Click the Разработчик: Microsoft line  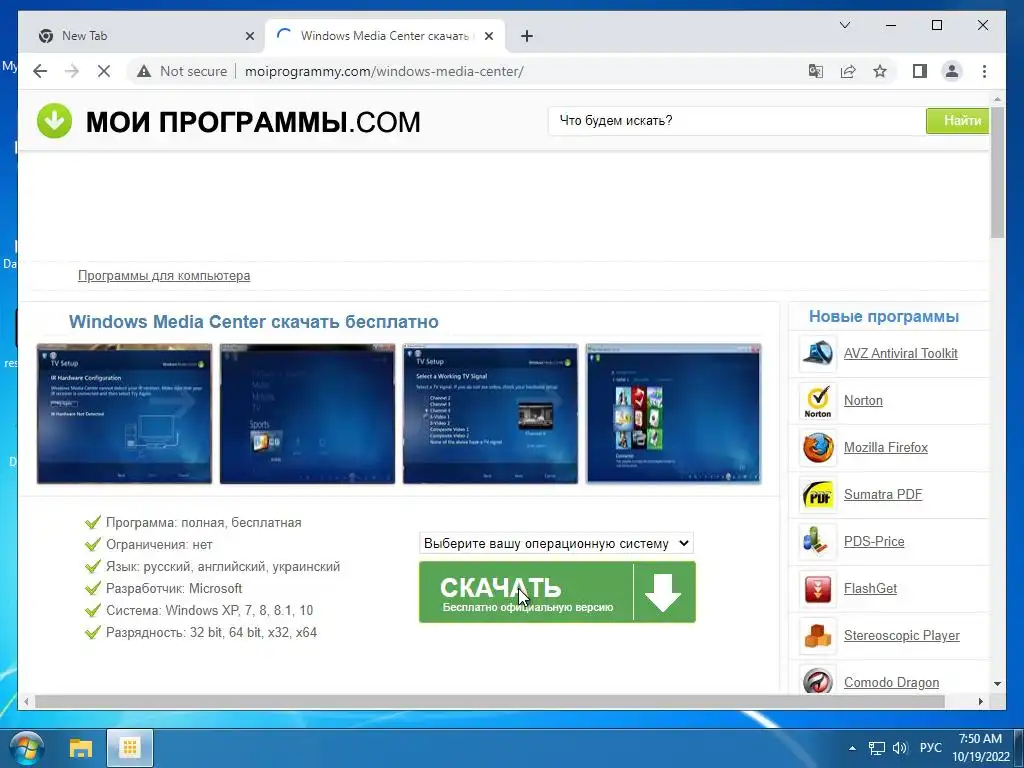coord(174,588)
